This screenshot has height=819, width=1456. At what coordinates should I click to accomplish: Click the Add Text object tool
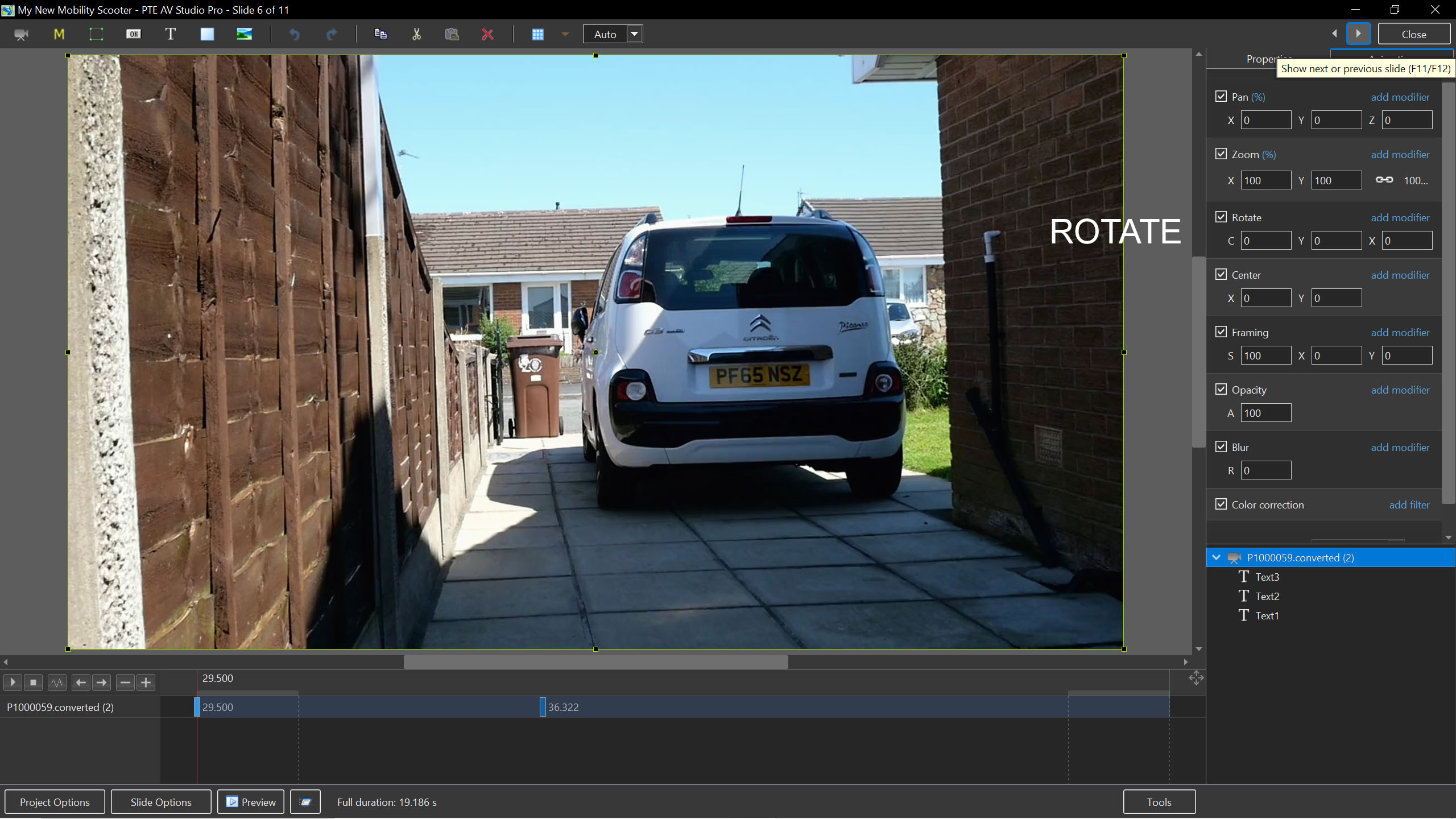(x=170, y=34)
